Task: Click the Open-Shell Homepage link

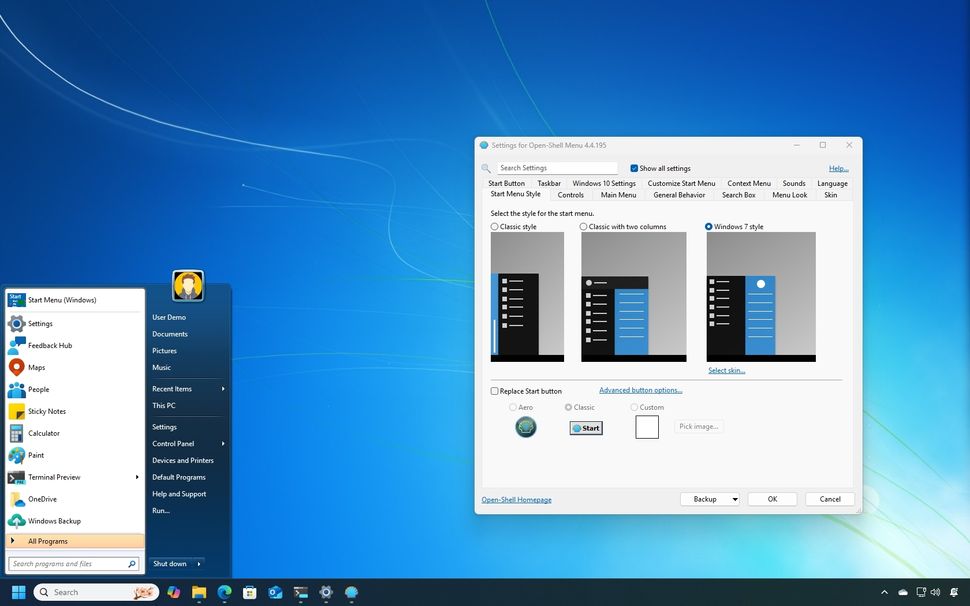Action: (517, 499)
